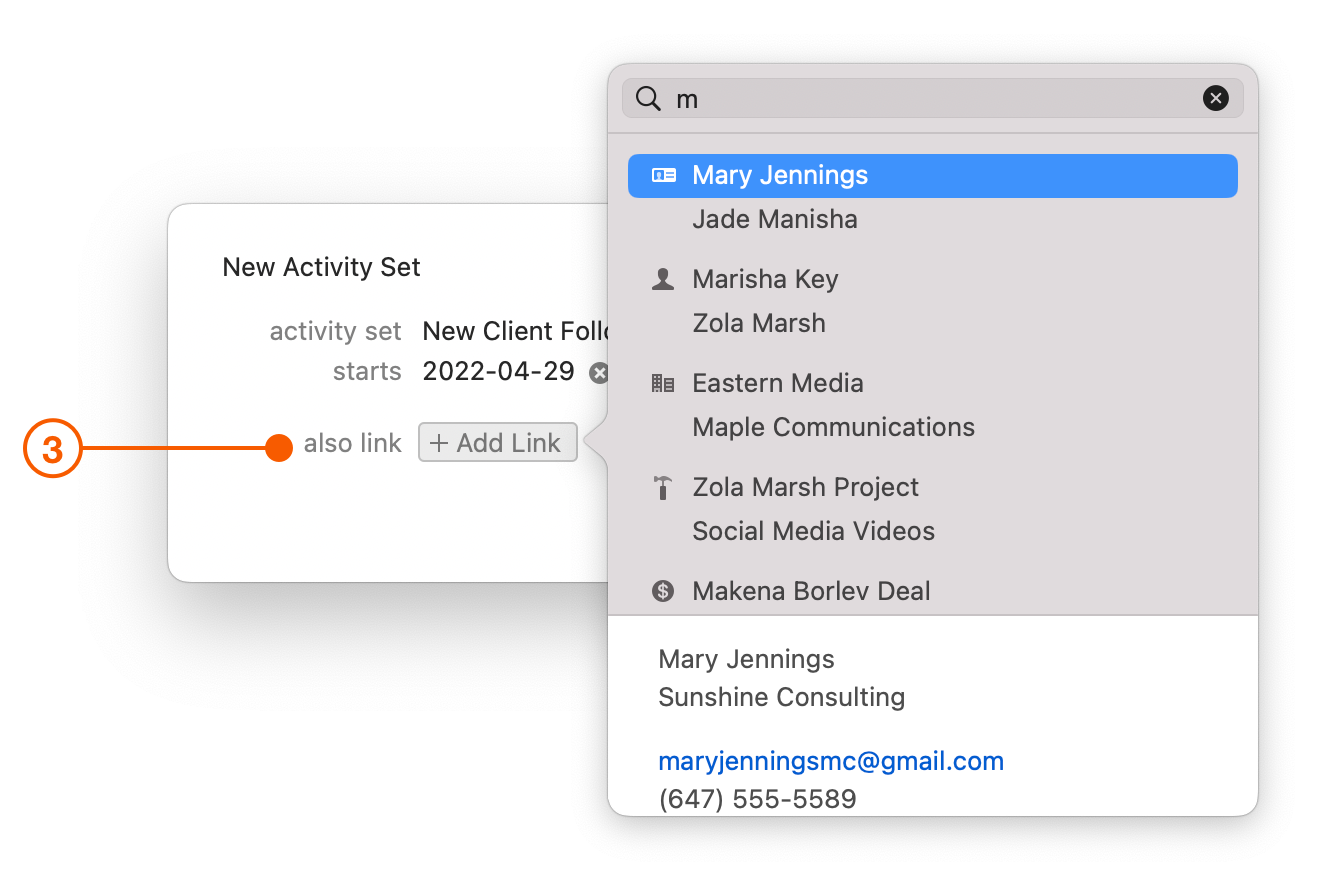The height and width of the screenshot is (896, 1330).
Task: Click the person icon next to Marisha Key
Action: [x=662, y=279]
